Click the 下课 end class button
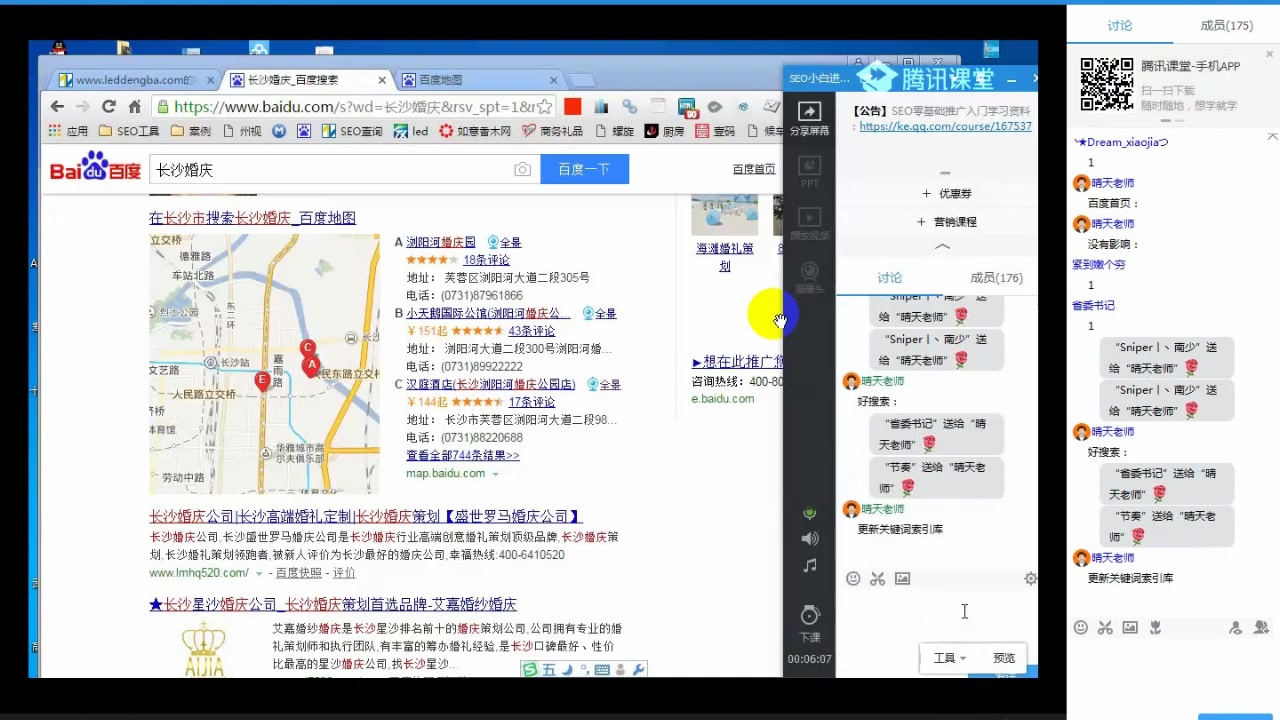 pyautogui.click(x=810, y=622)
